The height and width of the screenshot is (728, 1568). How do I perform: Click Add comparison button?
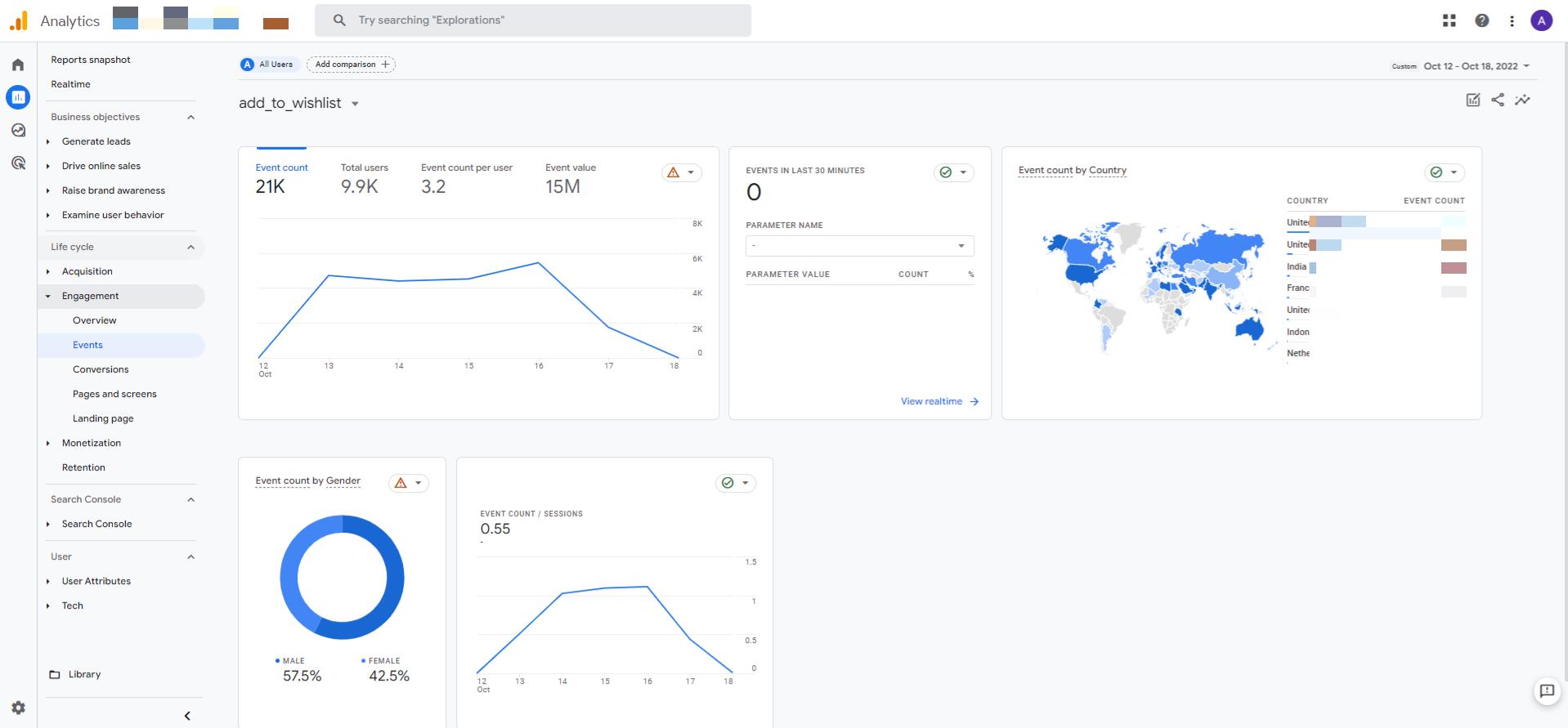click(x=352, y=65)
